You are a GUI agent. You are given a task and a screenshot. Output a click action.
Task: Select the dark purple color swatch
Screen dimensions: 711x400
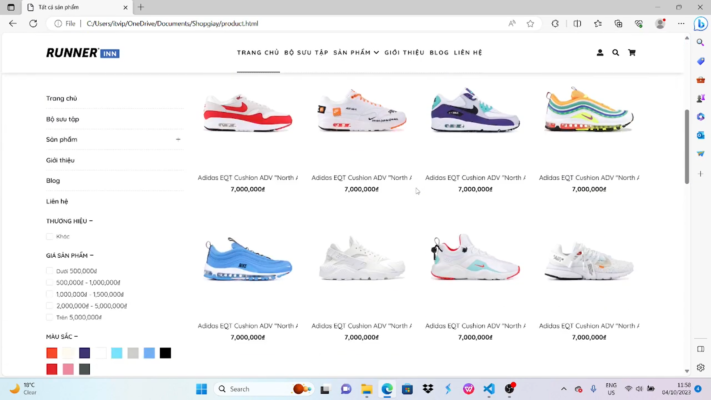pos(84,353)
